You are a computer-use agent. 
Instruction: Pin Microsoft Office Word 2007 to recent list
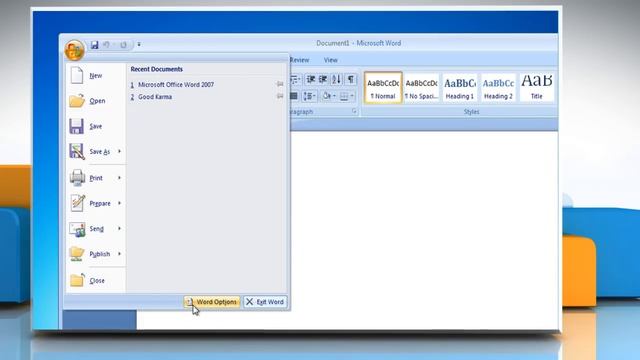(x=280, y=84)
